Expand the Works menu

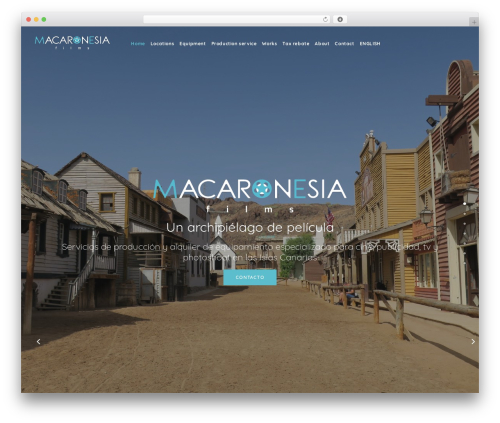tap(269, 44)
